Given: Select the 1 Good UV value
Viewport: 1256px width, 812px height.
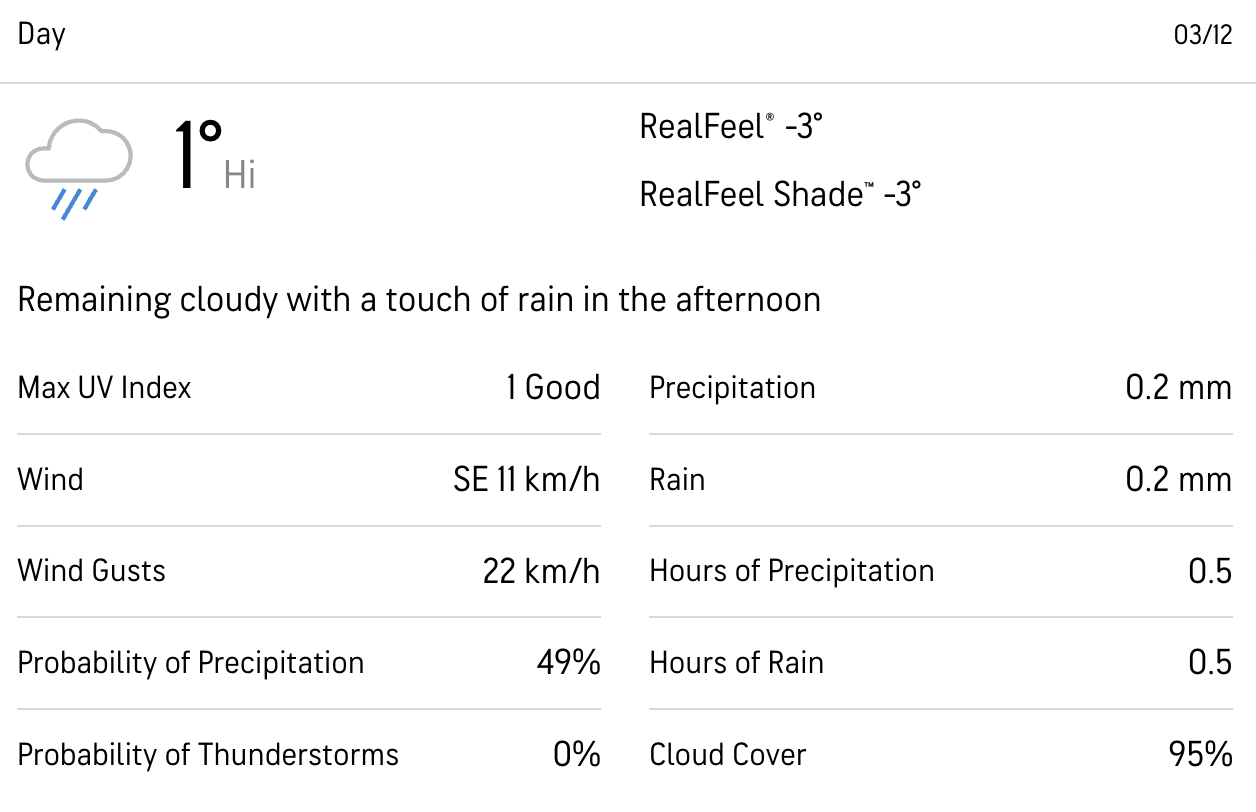Looking at the screenshot, I should pos(553,388).
